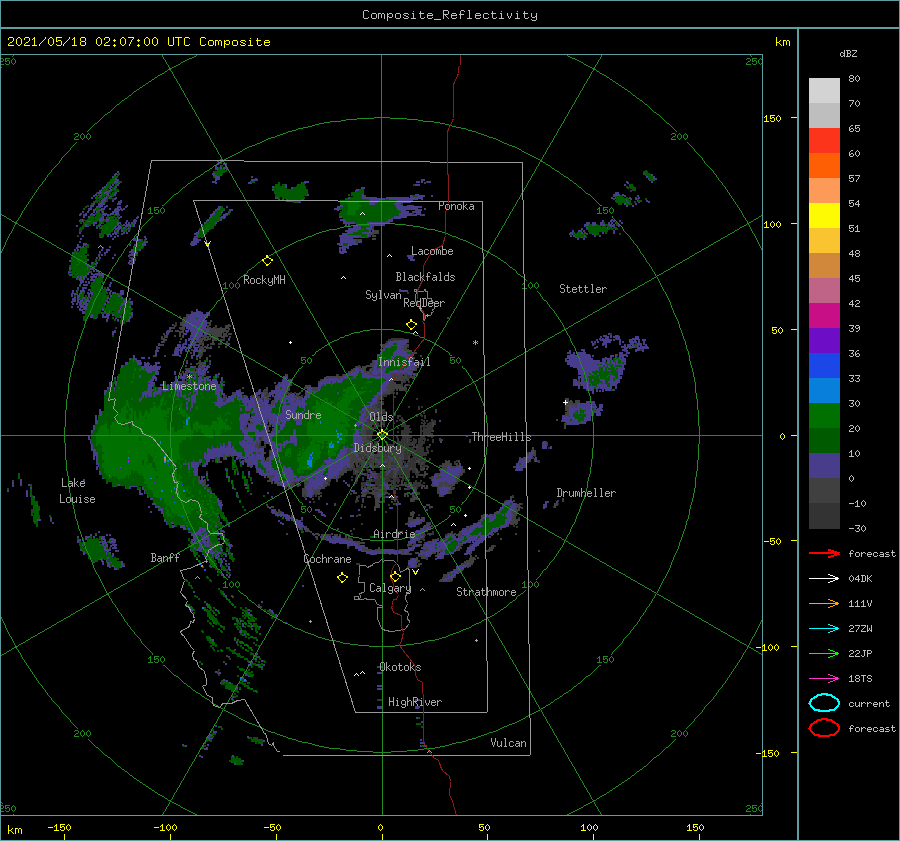Click the Limestone label on the map
The image size is (900, 841).
pos(189,386)
